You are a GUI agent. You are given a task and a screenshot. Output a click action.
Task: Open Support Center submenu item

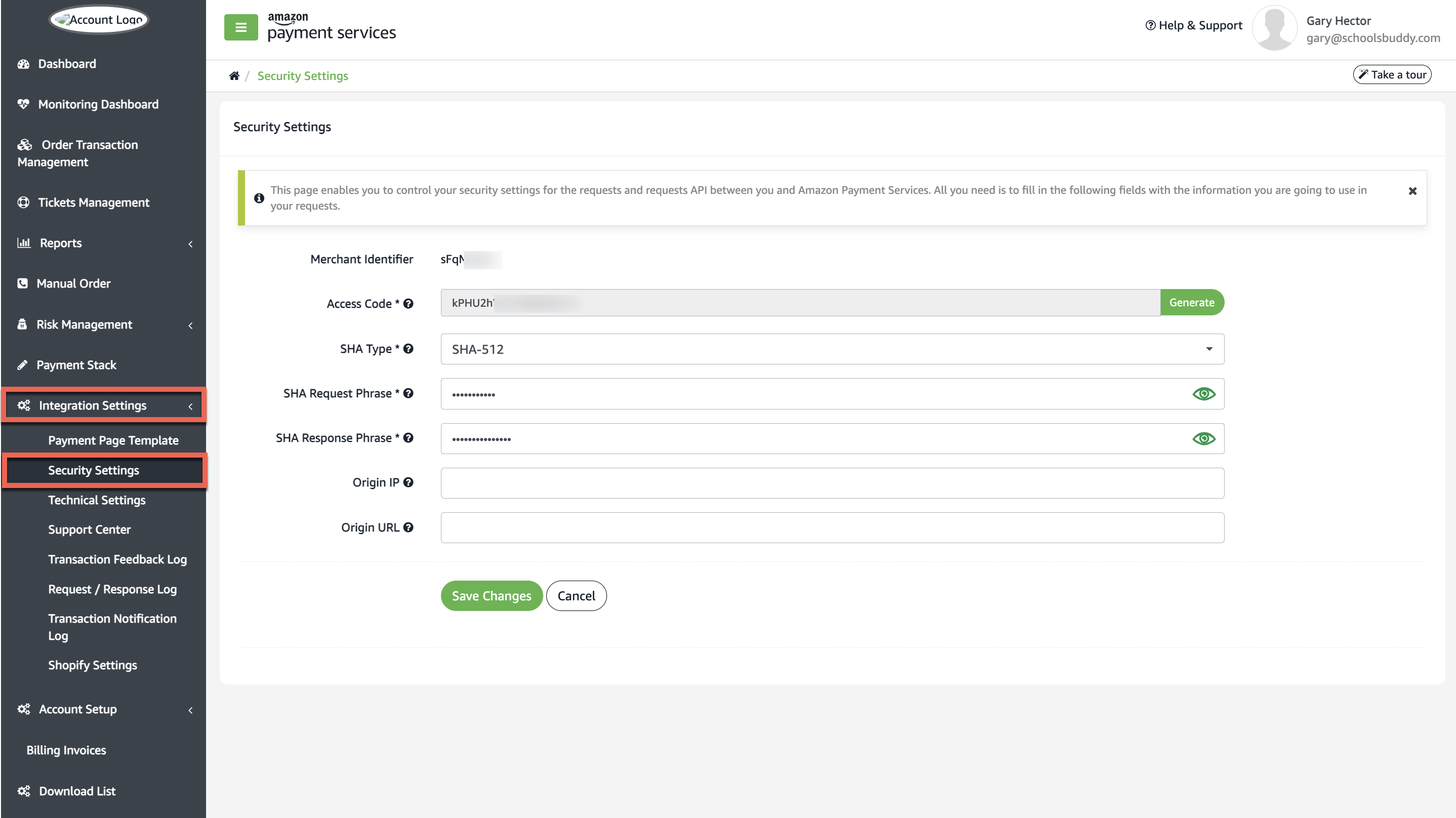click(89, 529)
